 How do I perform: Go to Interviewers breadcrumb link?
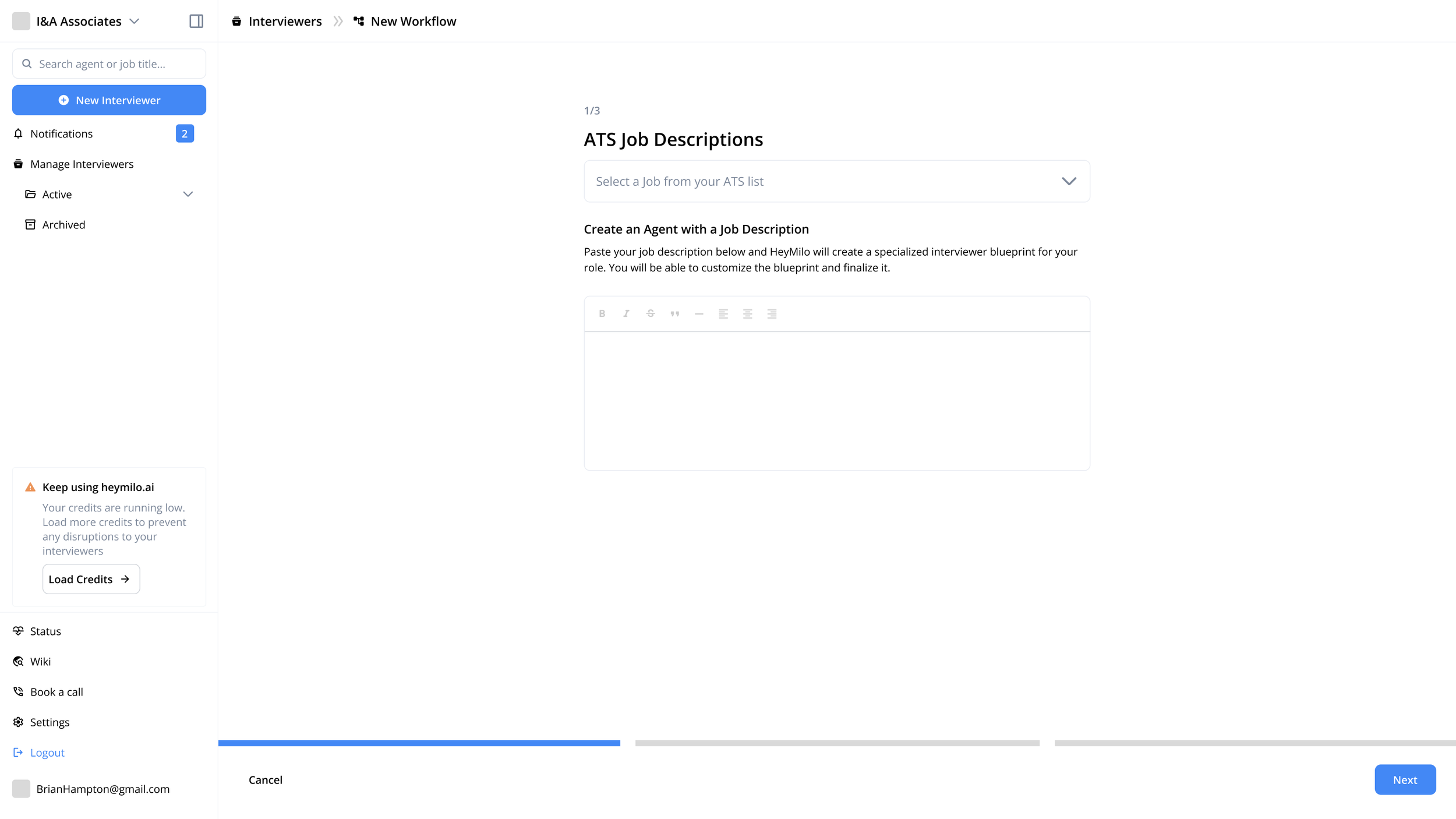284,21
